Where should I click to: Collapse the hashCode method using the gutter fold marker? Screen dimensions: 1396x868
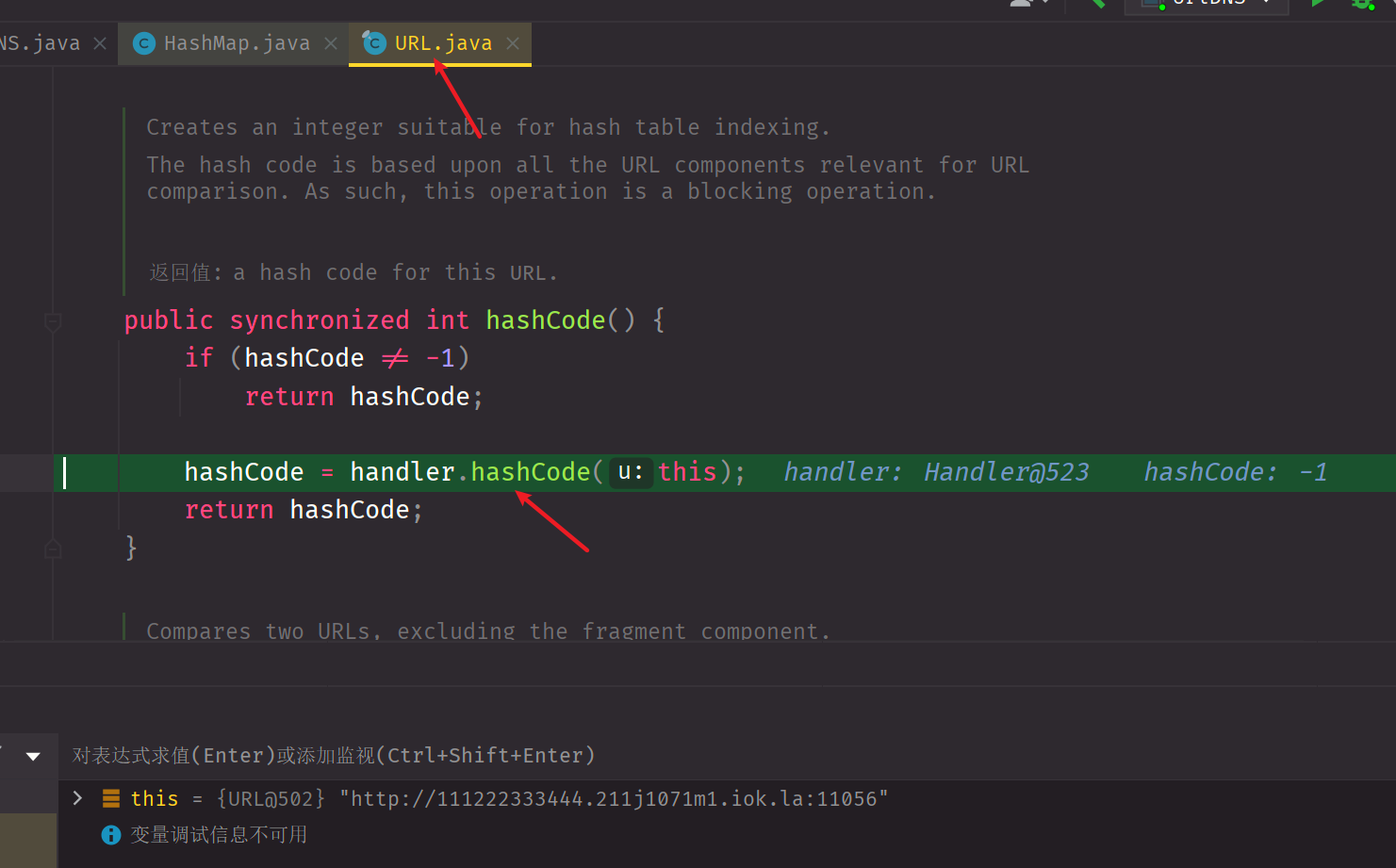pos(53,321)
